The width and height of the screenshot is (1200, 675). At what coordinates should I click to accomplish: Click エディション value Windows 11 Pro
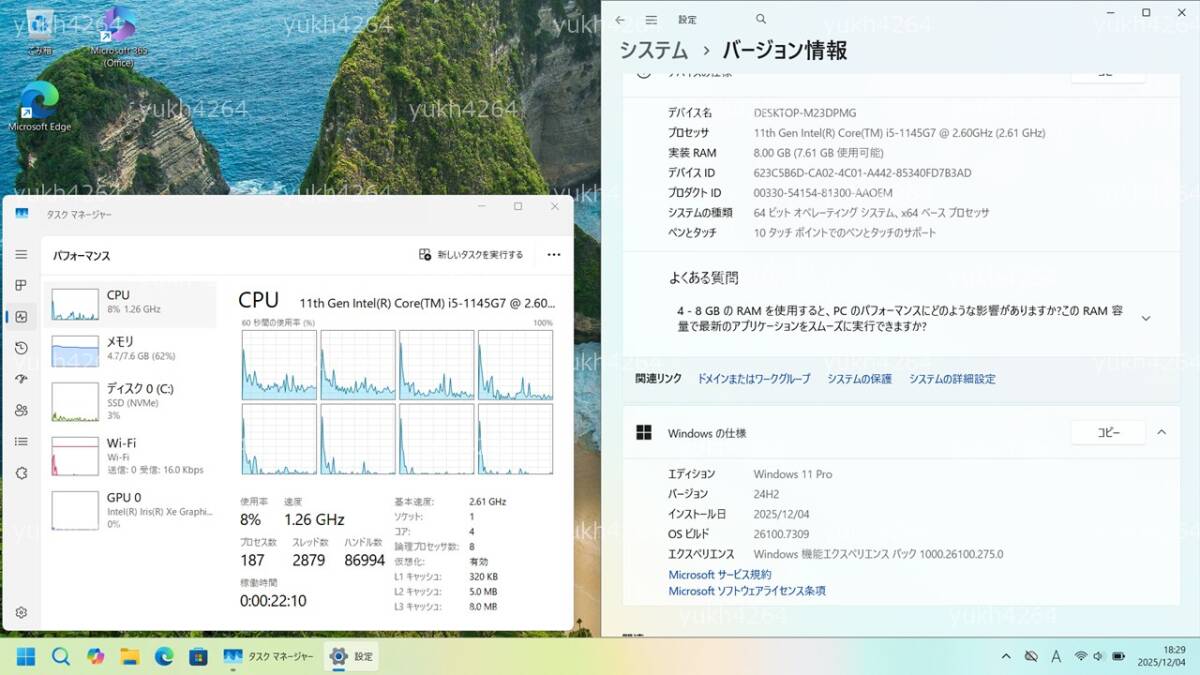pos(793,474)
